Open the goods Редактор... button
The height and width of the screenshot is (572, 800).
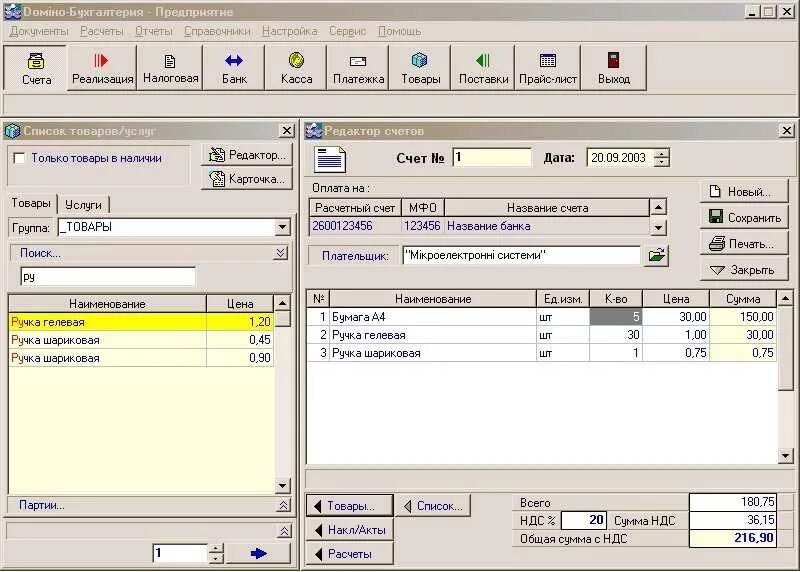click(x=248, y=155)
